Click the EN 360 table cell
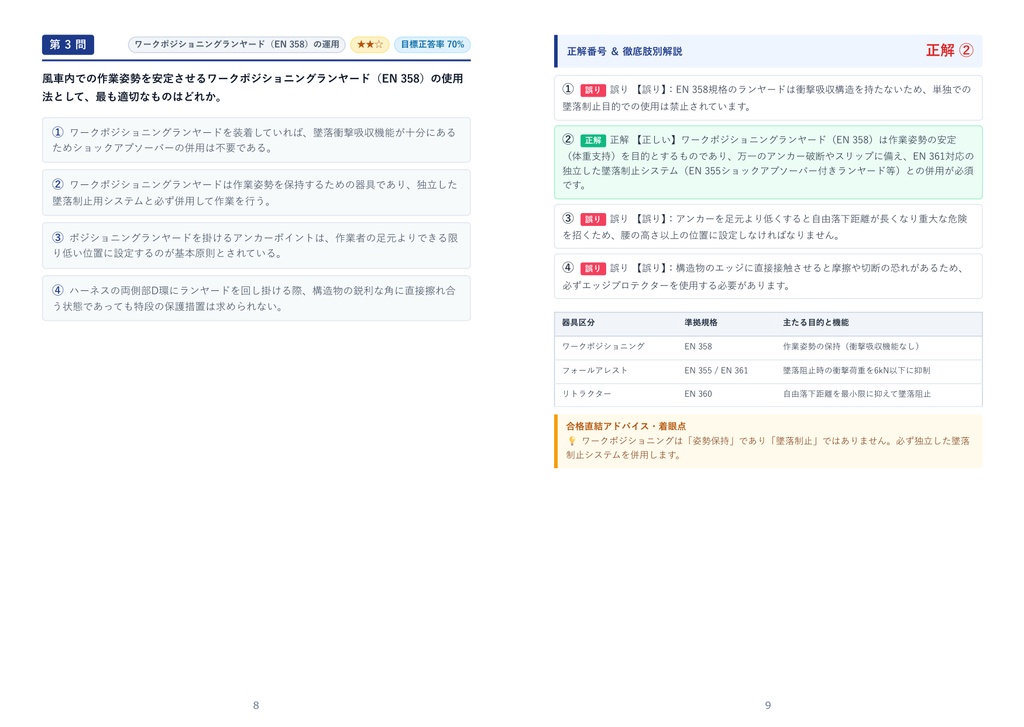Screen dimensions: 1024x727 [698, 394]
